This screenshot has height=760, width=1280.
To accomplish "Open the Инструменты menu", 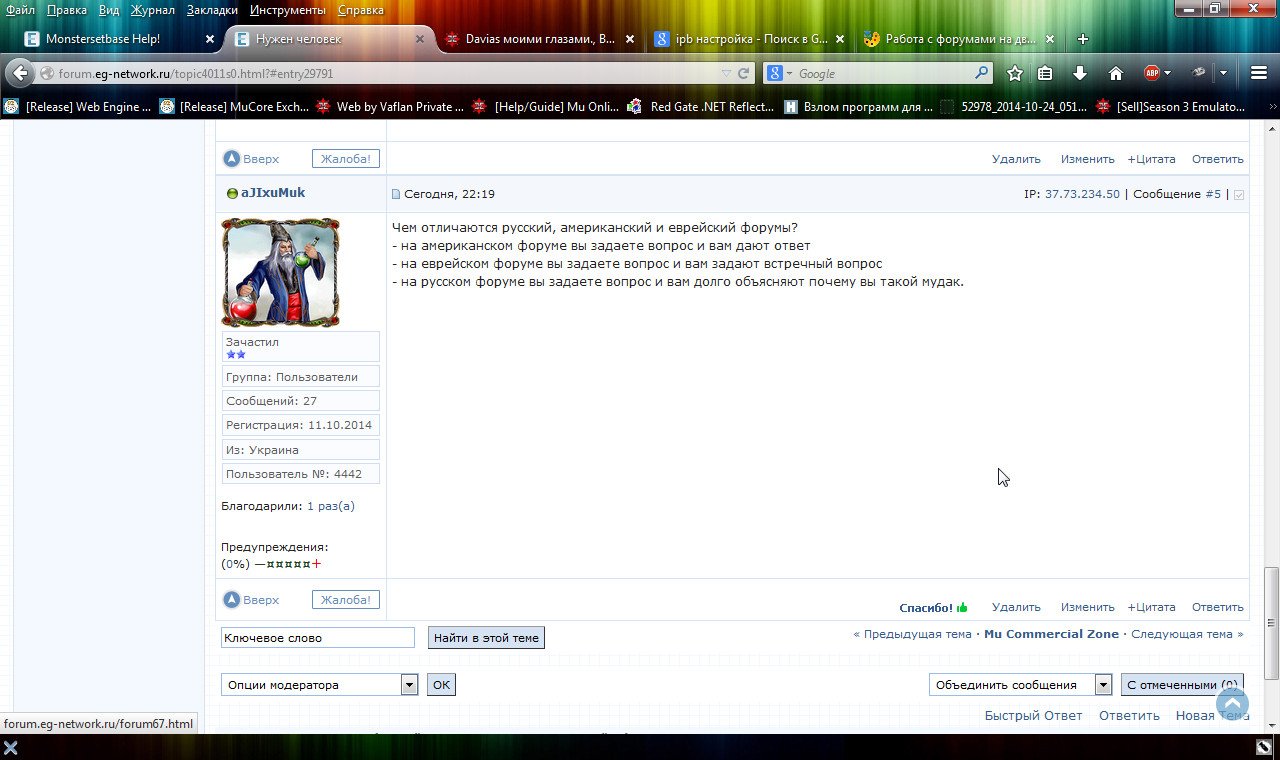I will (x=288, y=10).
